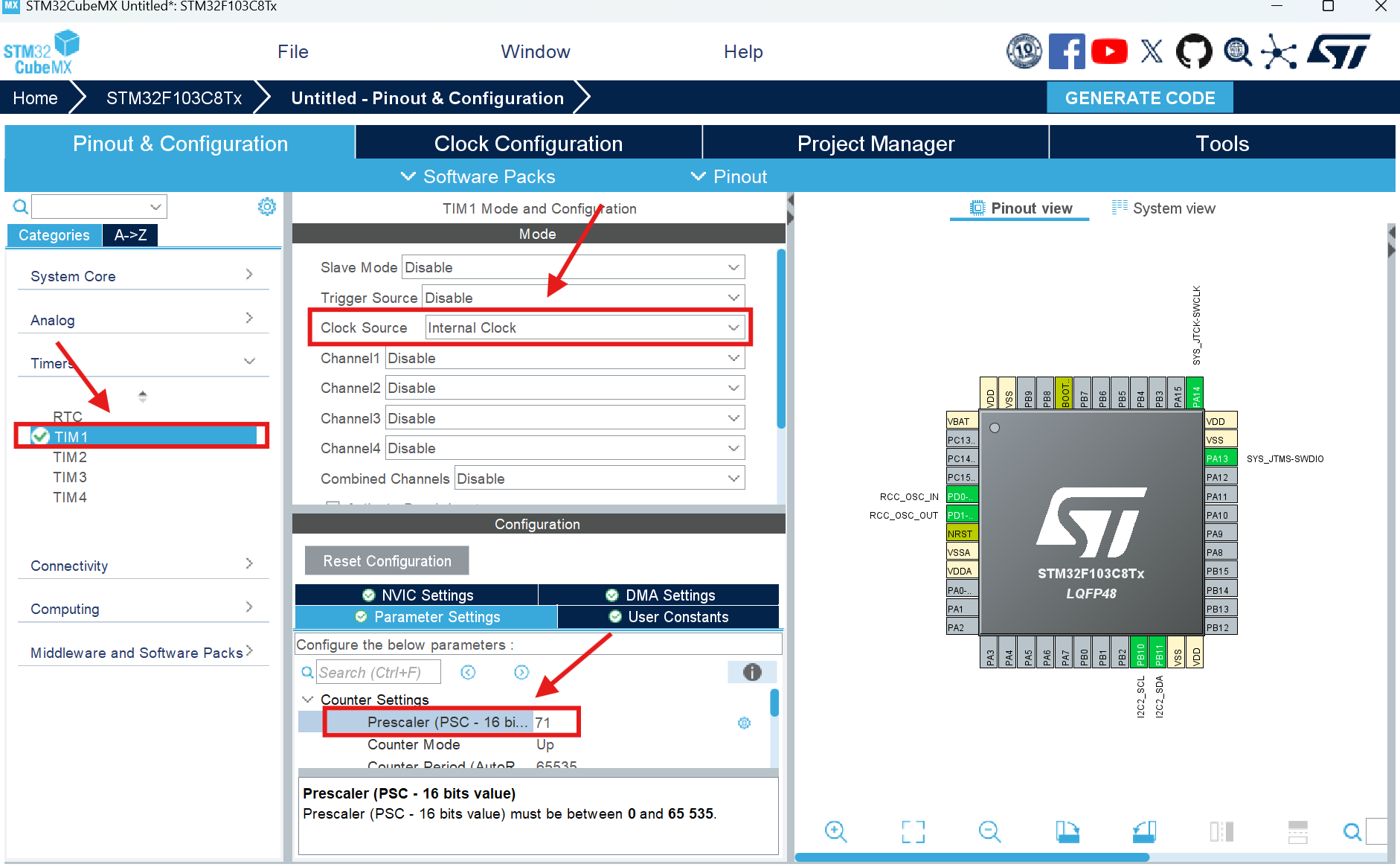
Task: Click the Prescaler row gear icon
Action: (x=744, y=723)
